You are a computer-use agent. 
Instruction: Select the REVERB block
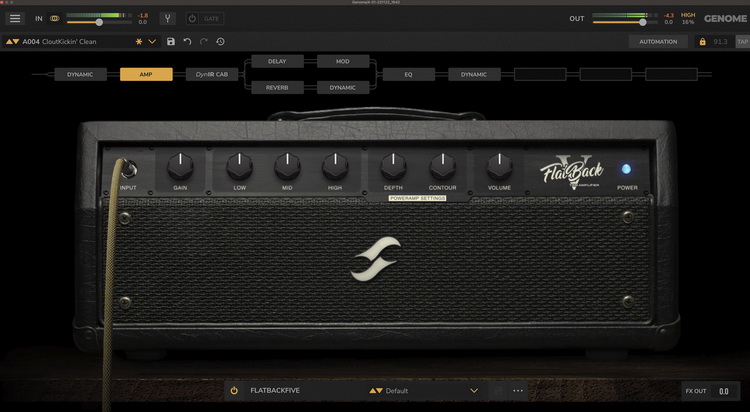click(x=277, y=88)
